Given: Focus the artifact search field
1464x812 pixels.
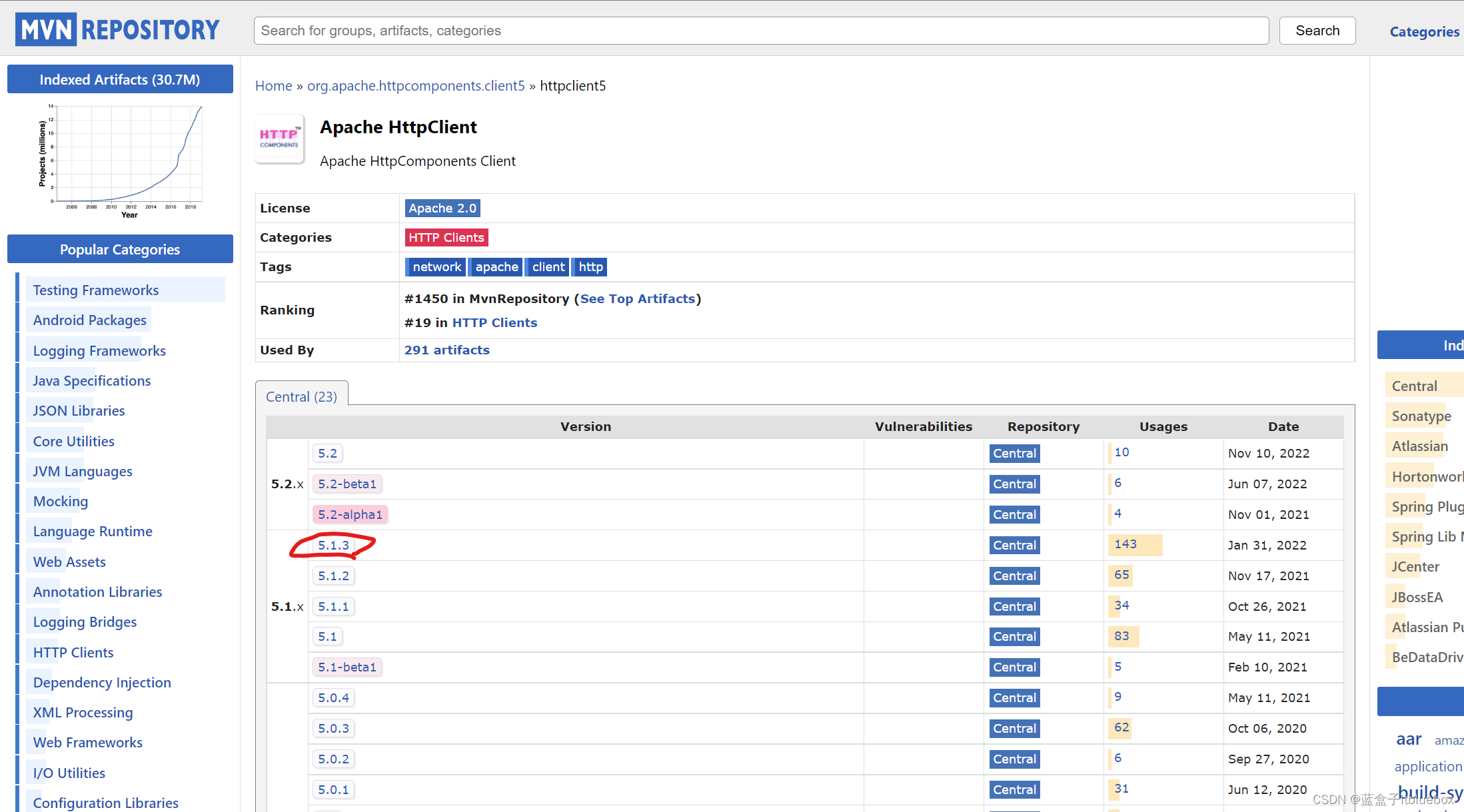Looking at the screenshot, I should point(761,31).
